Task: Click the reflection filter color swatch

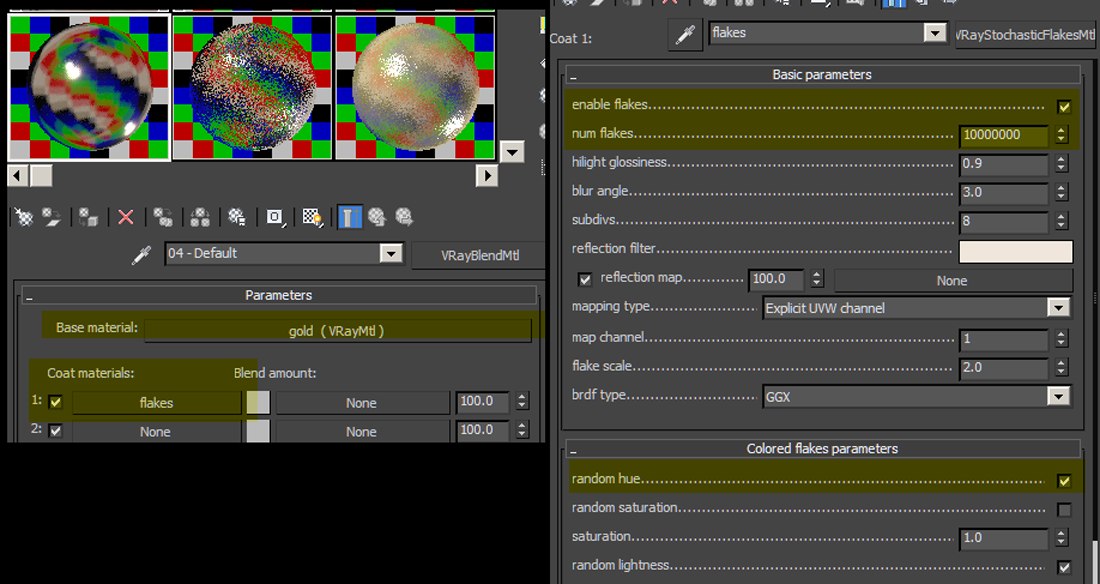Action: pos(1016,250)
